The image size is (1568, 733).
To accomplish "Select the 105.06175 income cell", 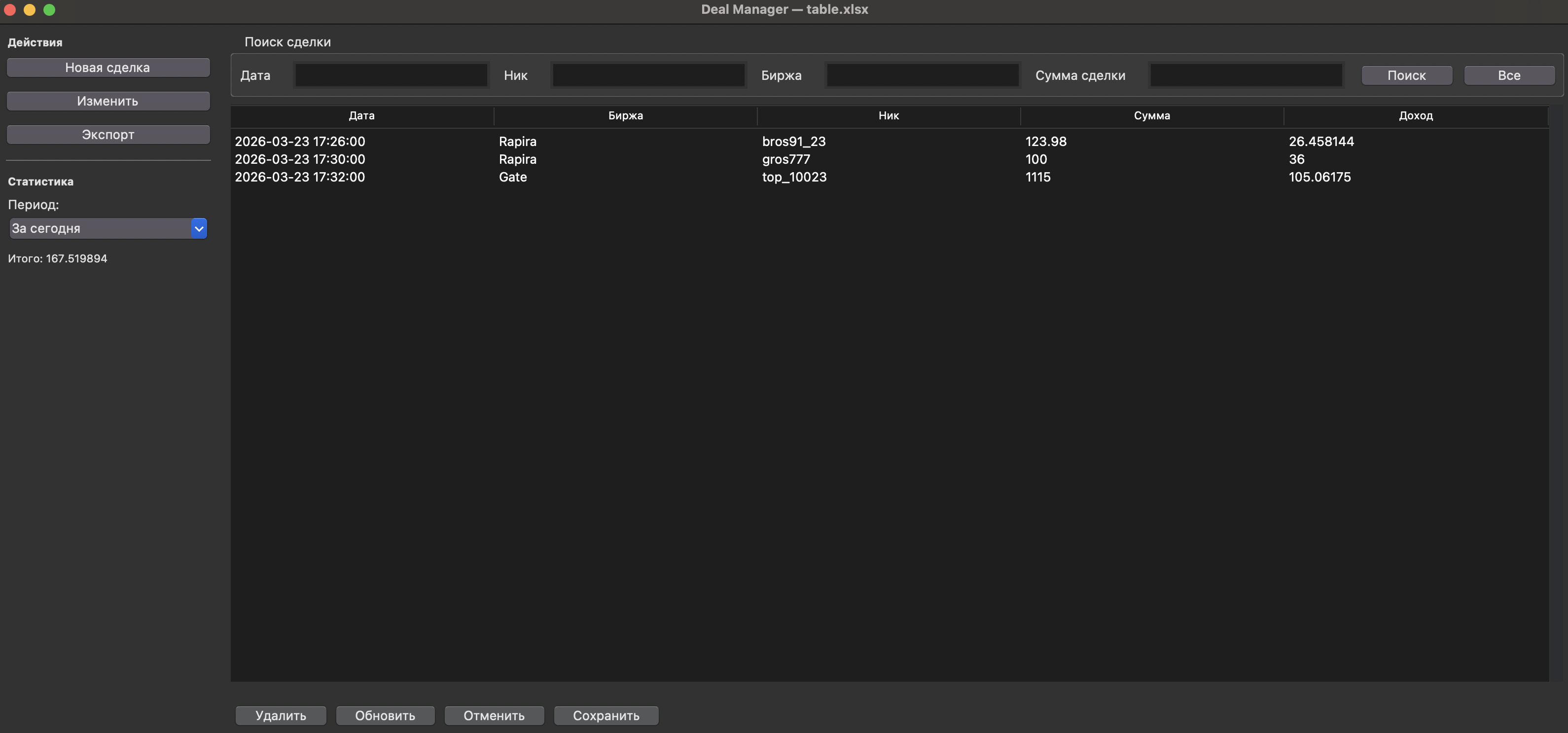I will (x=1416, y=177).
